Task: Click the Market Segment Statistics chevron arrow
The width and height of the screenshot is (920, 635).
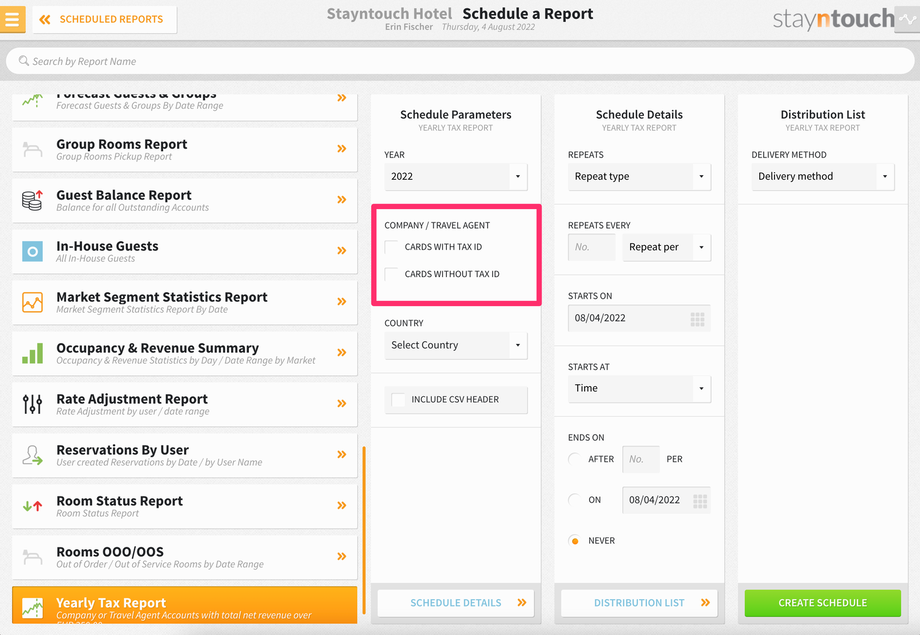Action: [341, 302]
